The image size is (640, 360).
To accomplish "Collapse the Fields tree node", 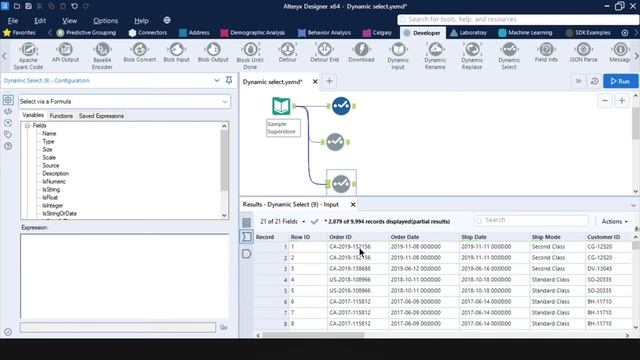I will [27, 126].
